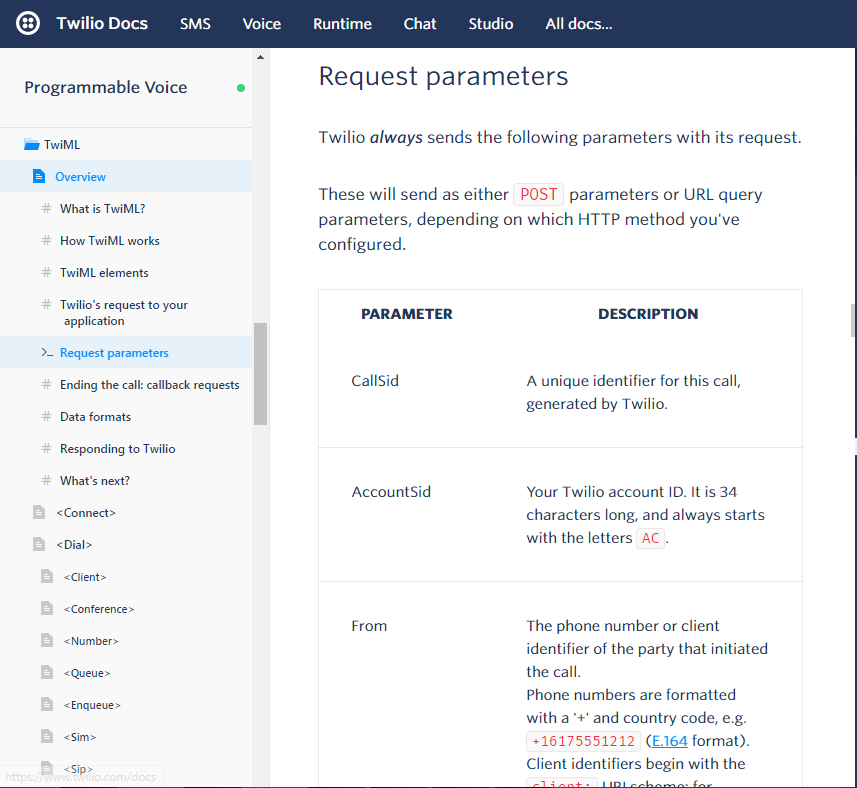The height and width of the screenshot is (788, 857).
Task: Click the Twilio logo icon
Action: click(x=28, y=23)
